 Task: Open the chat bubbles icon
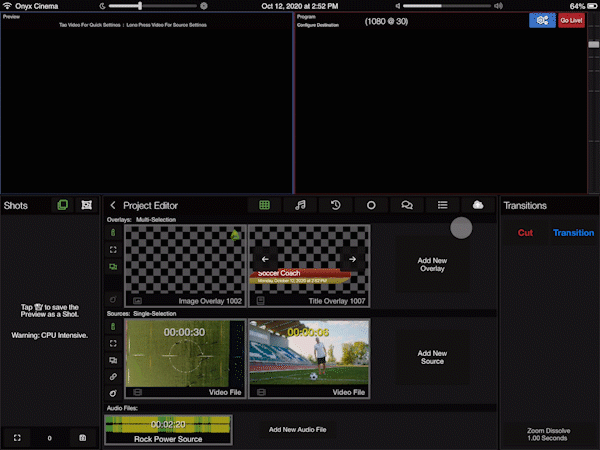[407, 205]
